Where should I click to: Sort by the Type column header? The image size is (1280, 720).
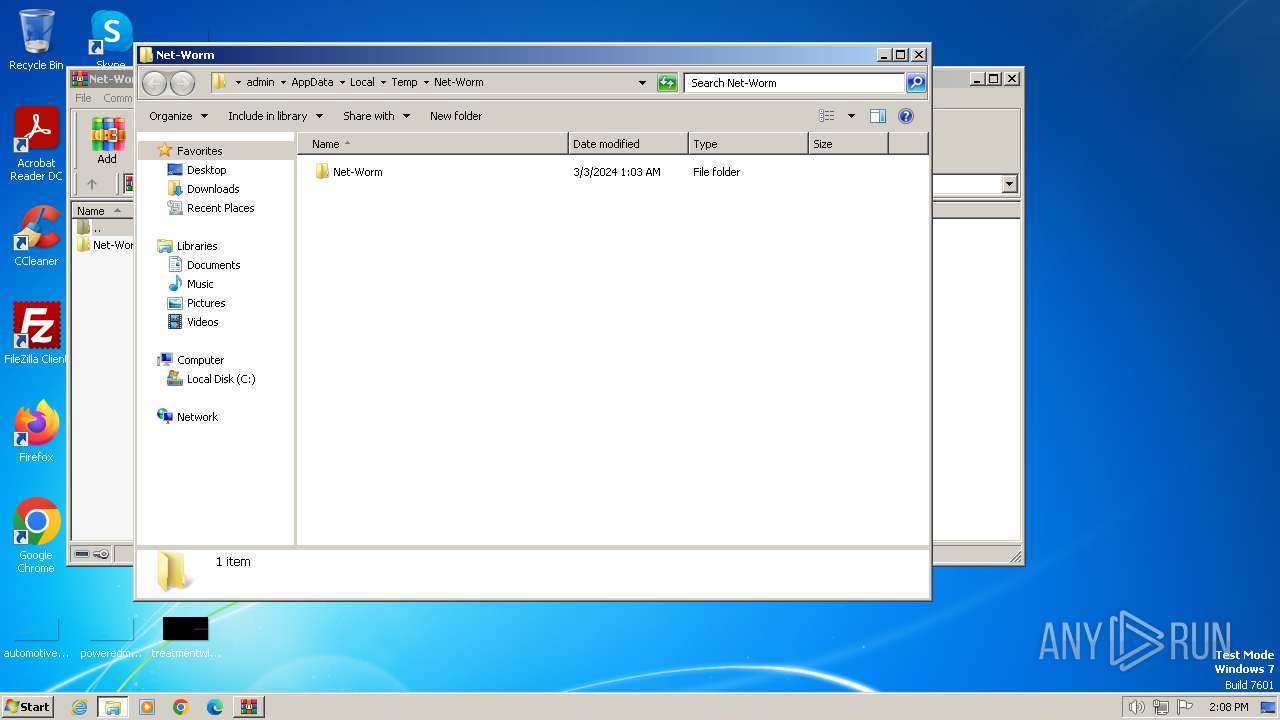pyautogui.click(x=748, y=144)
